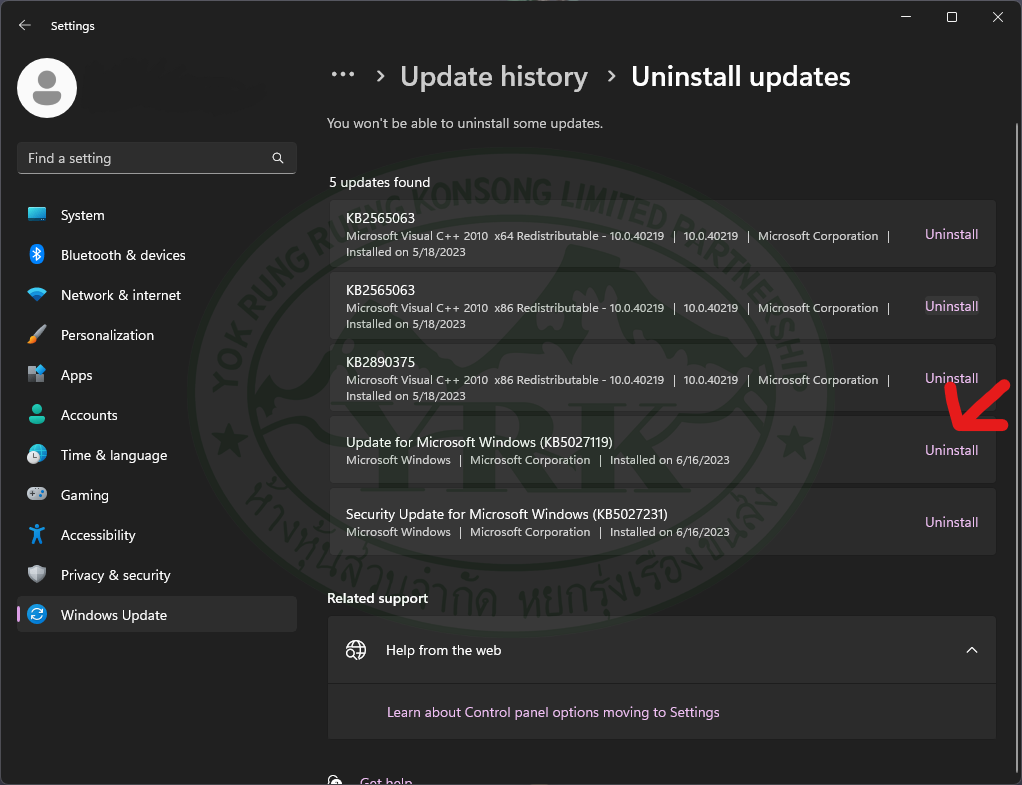The width and height of the screenshot is (1022, 785).
Task: Click the Network wifi icon
Action: pos(37,295)
